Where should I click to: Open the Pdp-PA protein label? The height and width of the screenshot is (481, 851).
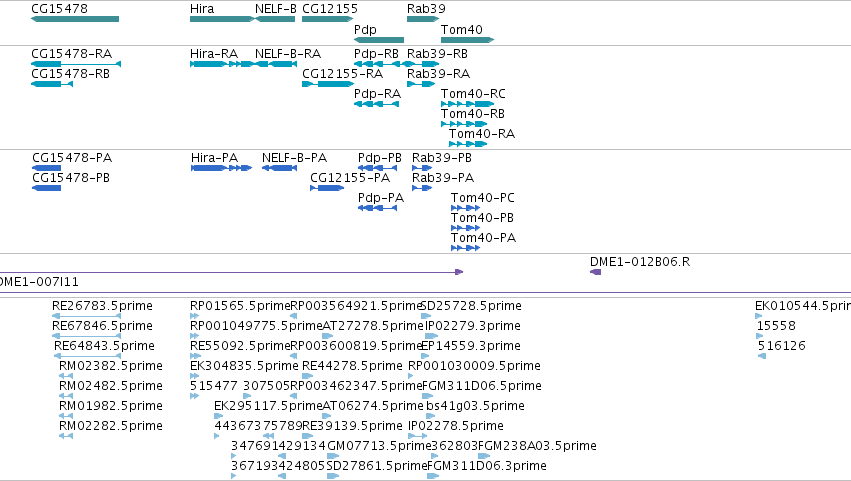(x=381, y=198)
